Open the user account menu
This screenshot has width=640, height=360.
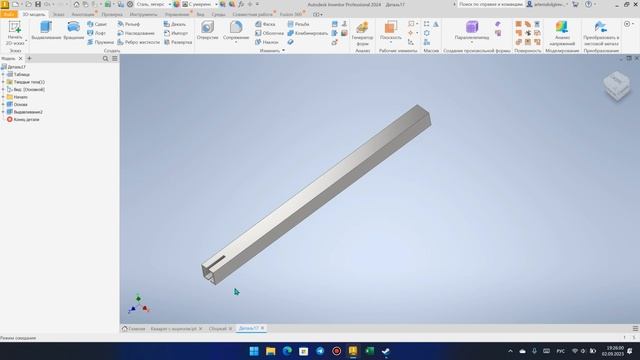click(x=547, y=4)
